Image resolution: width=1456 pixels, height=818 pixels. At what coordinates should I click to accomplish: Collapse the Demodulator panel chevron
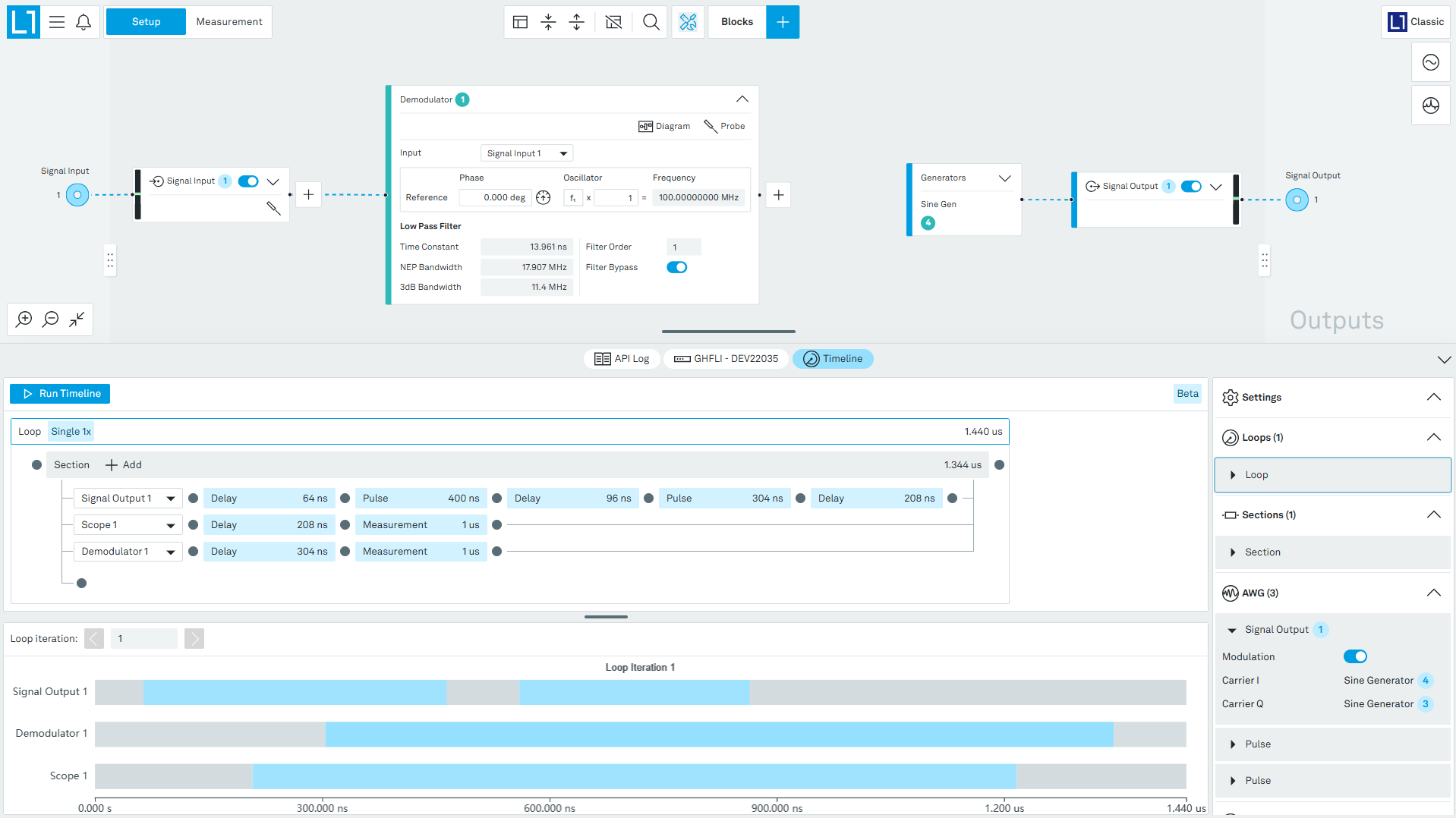pyautogui.click(x=742, y=99)
